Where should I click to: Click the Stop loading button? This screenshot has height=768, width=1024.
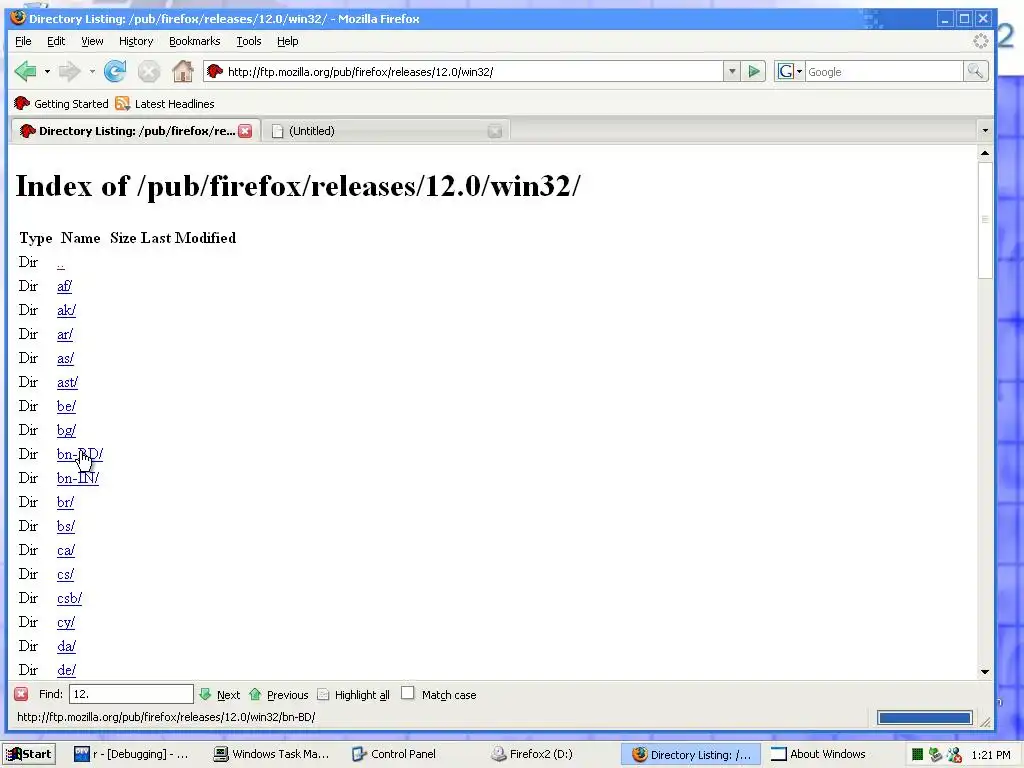point(149,71)
